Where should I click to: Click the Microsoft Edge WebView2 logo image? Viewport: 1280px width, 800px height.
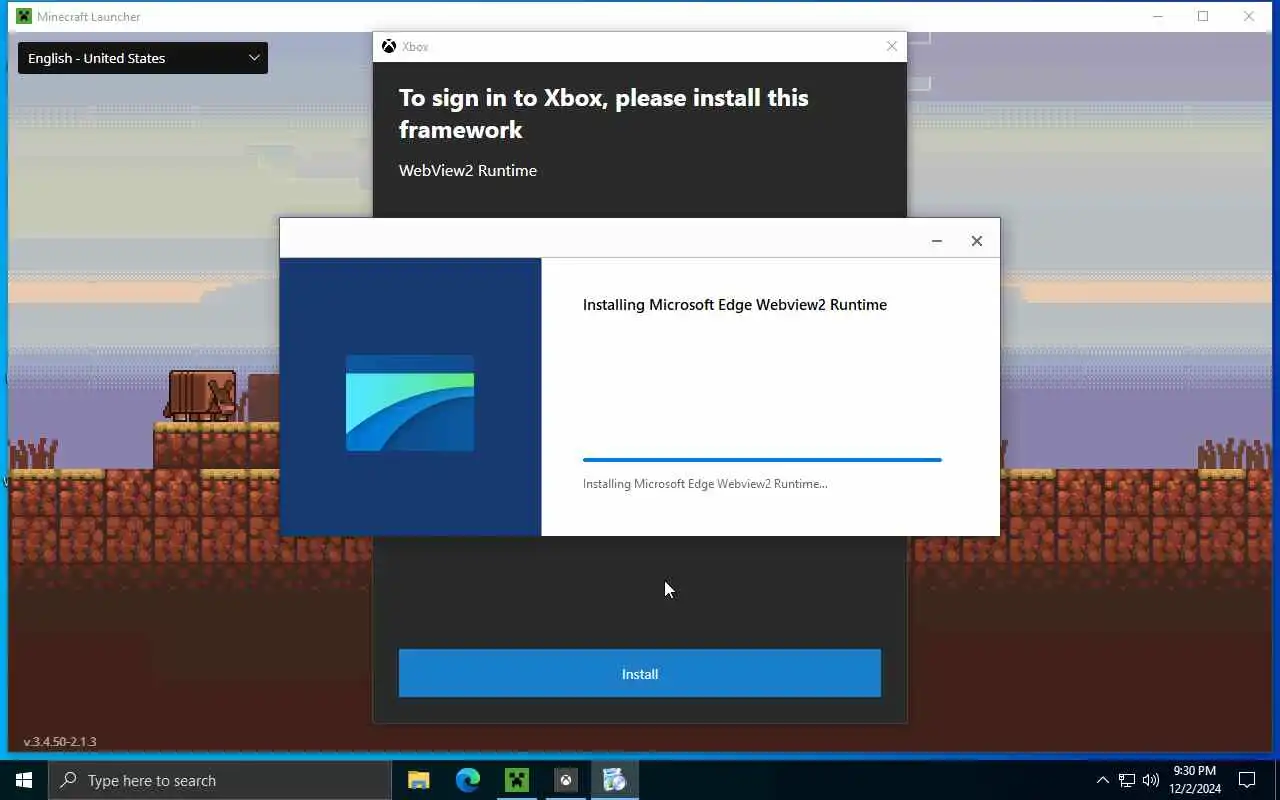click(410, 403)
